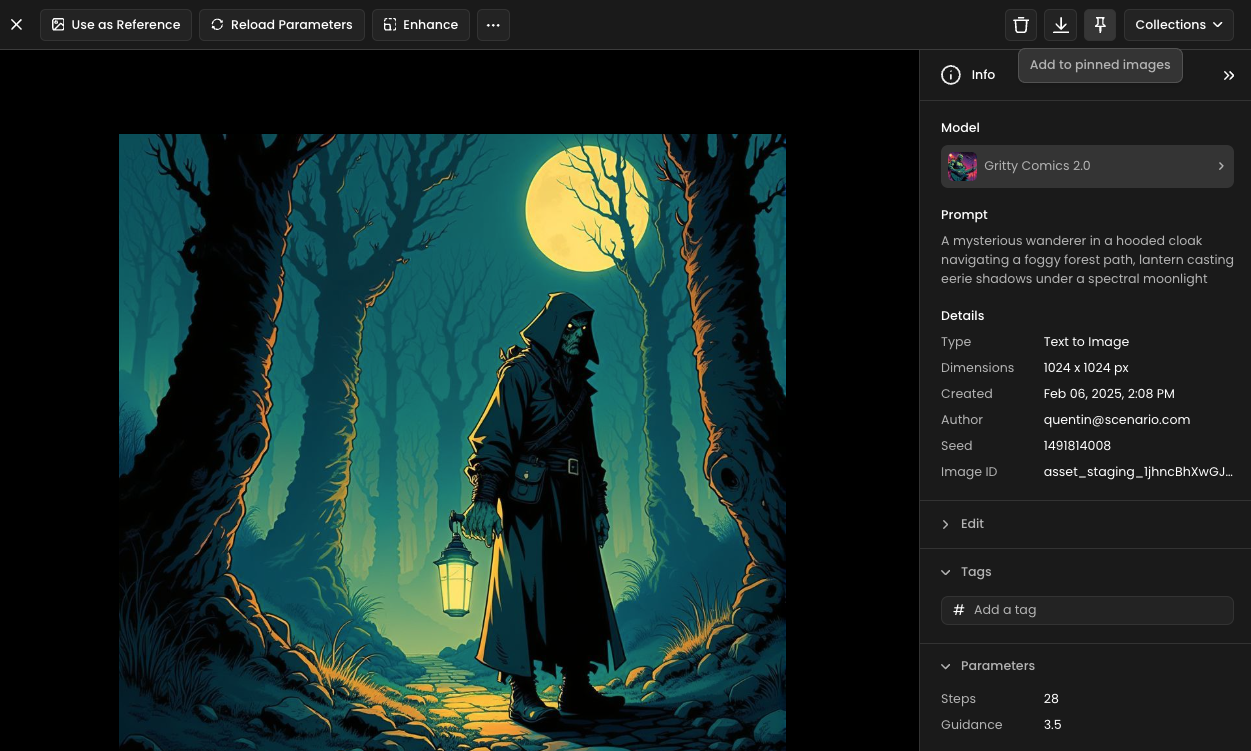Click the generated wanderer image
This screenshot has width=1251, height=751.
click(x=452, y=442)
